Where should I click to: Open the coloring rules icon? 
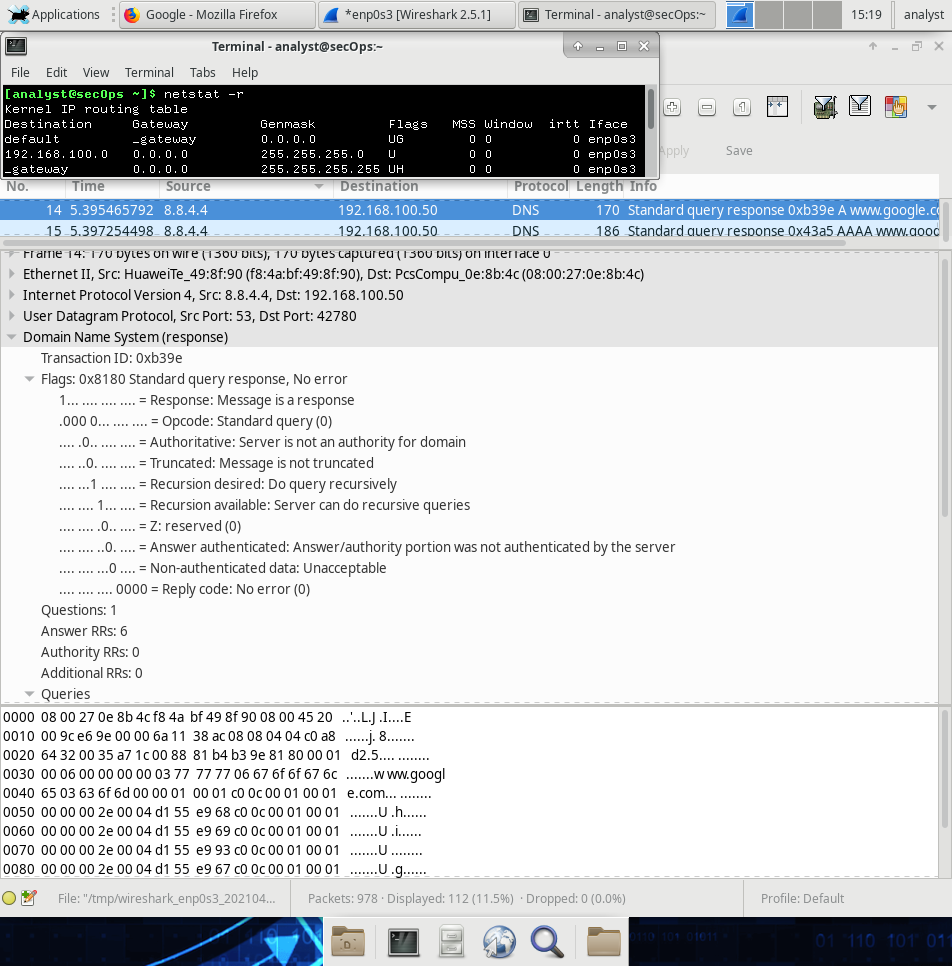896,107
